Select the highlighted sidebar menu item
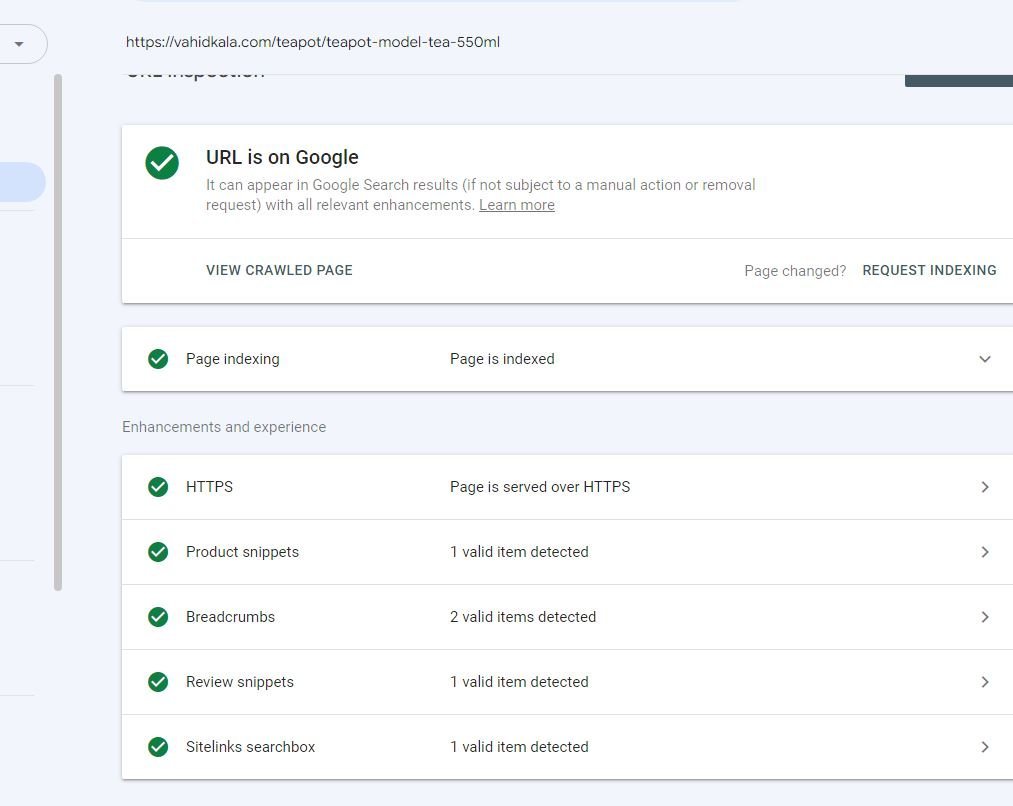Screen dimensions: 1013x806 point(22,182)
